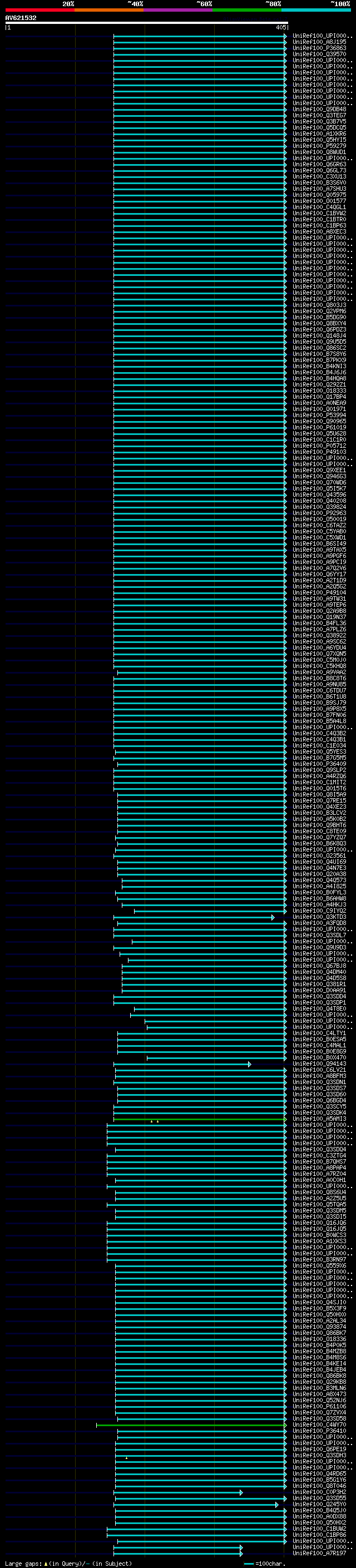Screen dimensions: 356x1568
Task: Click the shortened alignment bar for Q3KTD3
Action: point(194,917)
